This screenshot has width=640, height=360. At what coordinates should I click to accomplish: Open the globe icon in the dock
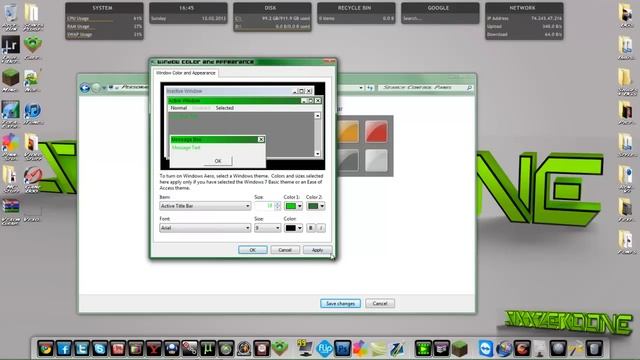coord(504,349)
